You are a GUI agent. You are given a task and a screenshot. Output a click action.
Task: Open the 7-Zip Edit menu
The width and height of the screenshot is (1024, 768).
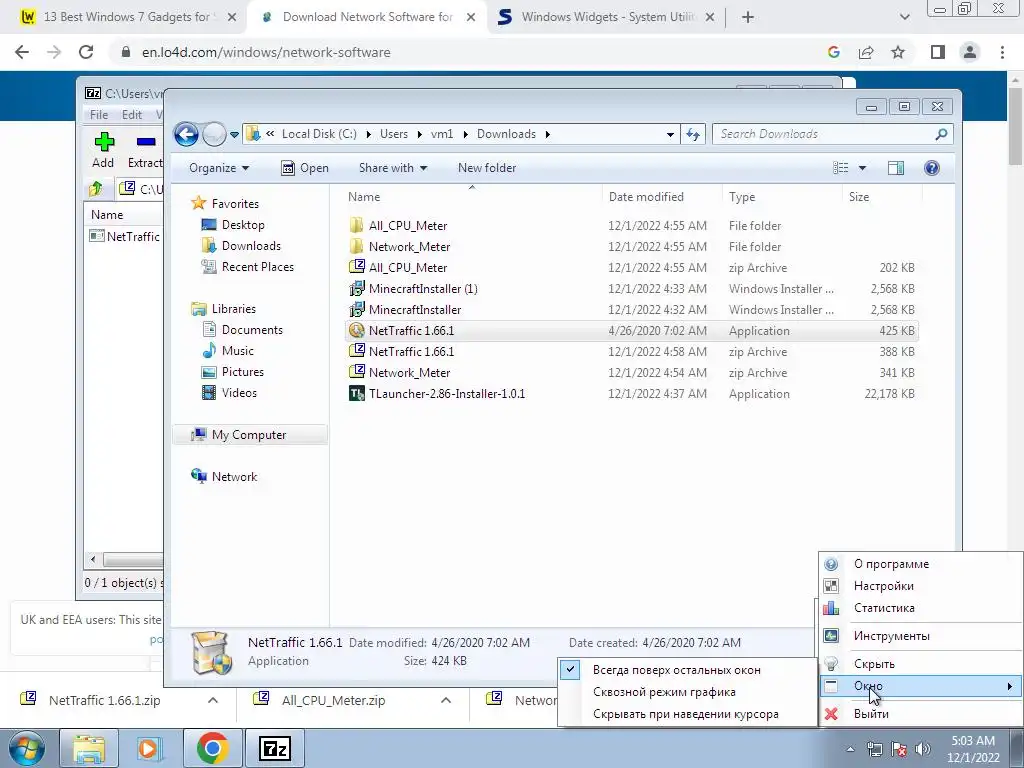point(131,114)
